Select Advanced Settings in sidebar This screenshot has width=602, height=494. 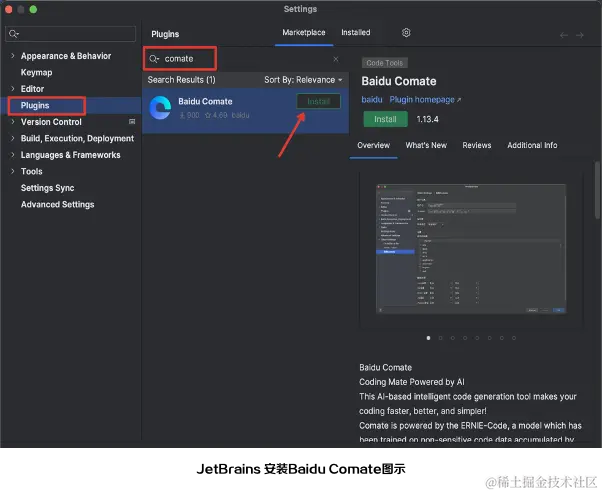(58, 204)
